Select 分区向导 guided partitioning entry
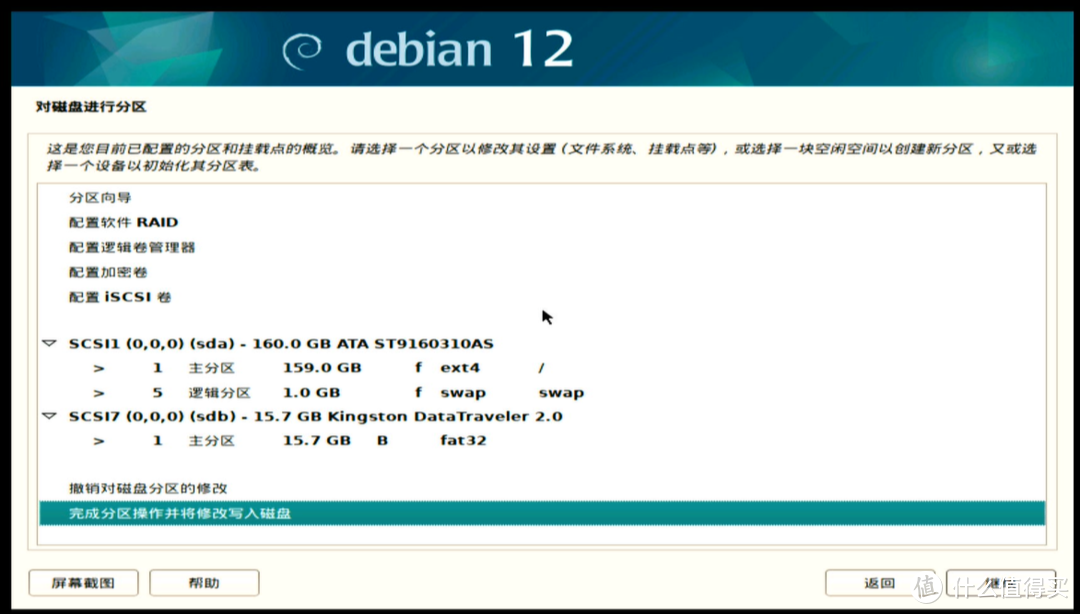Image resolution: width=1080 pixels, height=614 pixels. [100, 198]
